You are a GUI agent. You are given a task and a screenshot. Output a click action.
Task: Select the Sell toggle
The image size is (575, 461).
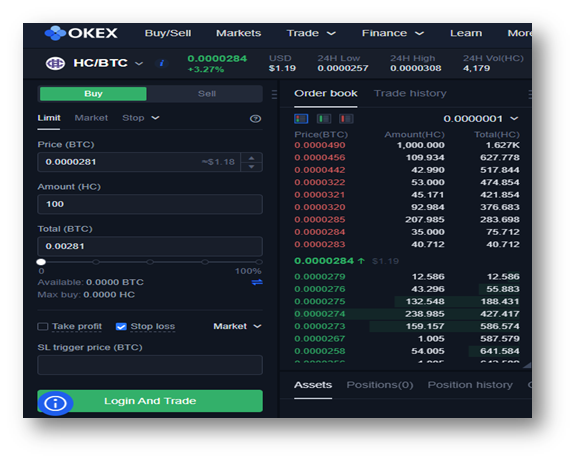coord(206,94)
